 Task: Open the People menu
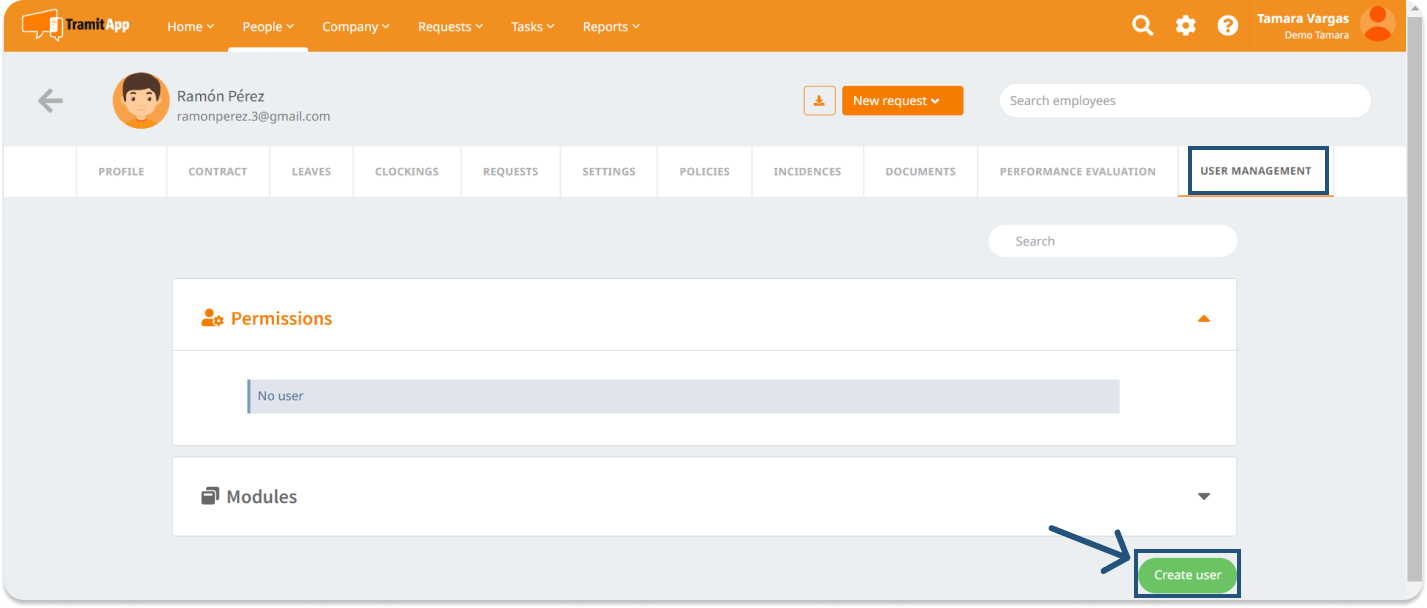[268, 27]
